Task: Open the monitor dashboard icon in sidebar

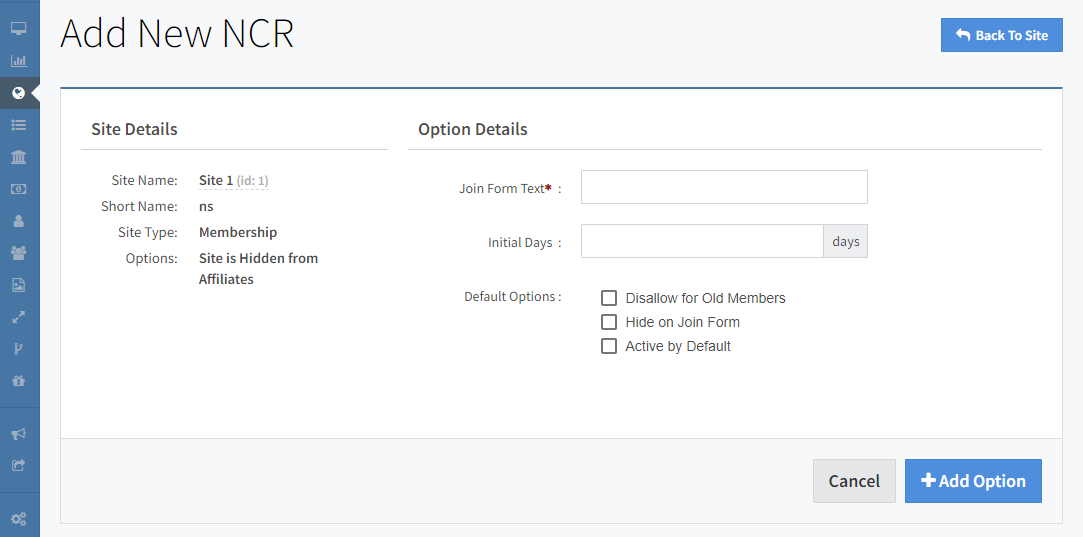Action: pos(18,29)
